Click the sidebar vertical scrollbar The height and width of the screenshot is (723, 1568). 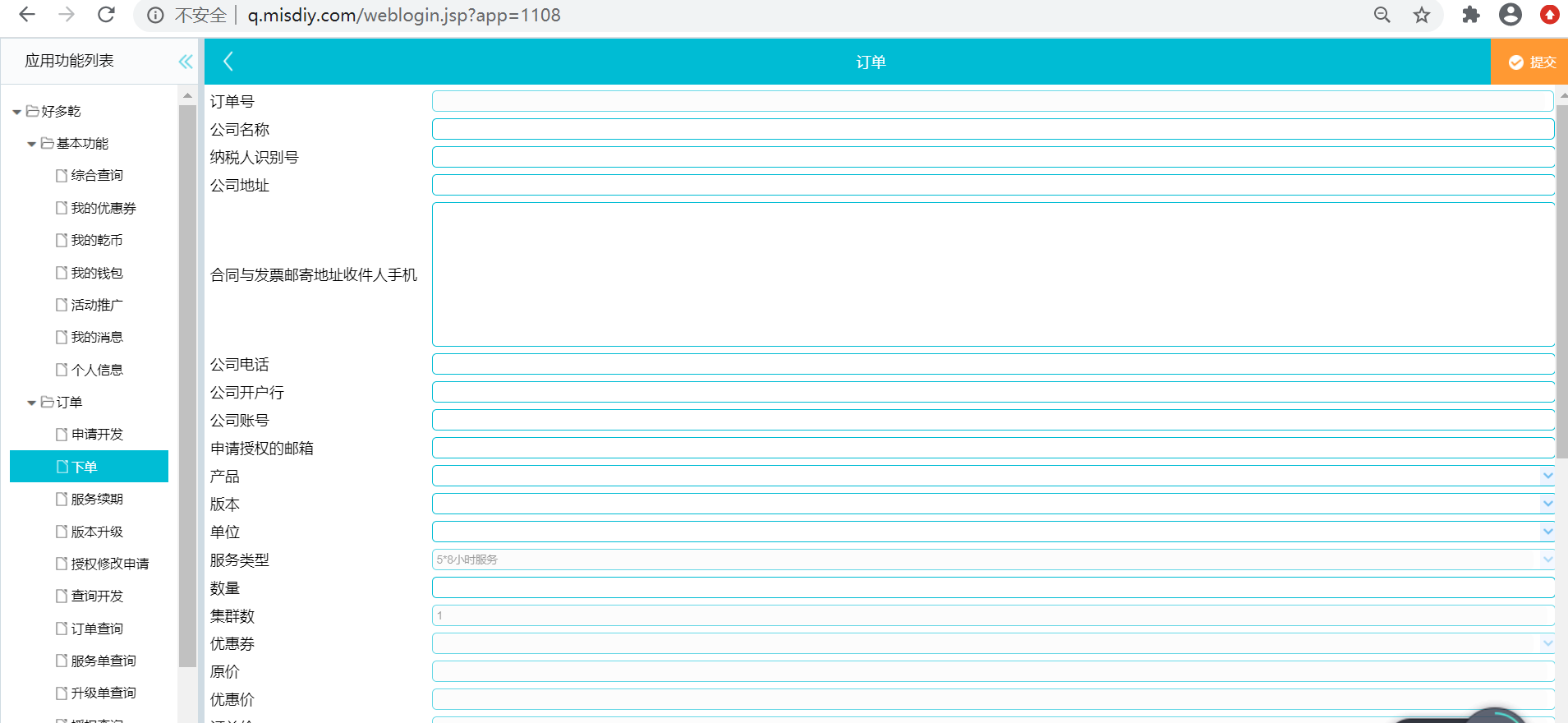coord(187,386)
